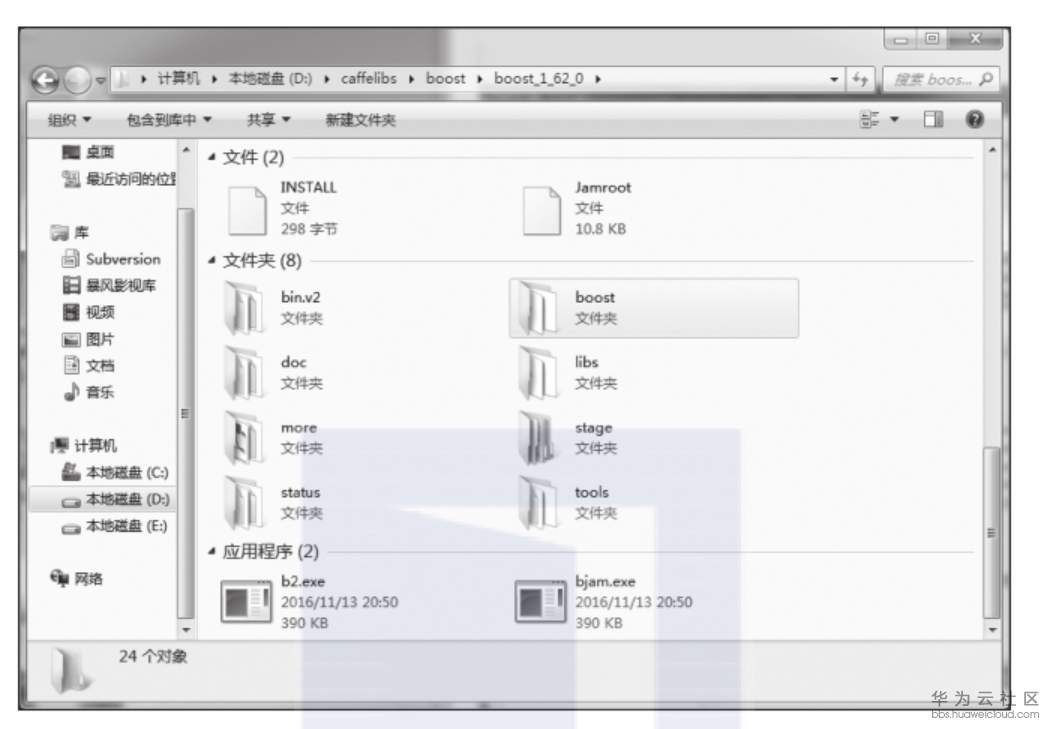
Task: Select caffelibs in the address breadcrumb
Action: pos(369,79)
